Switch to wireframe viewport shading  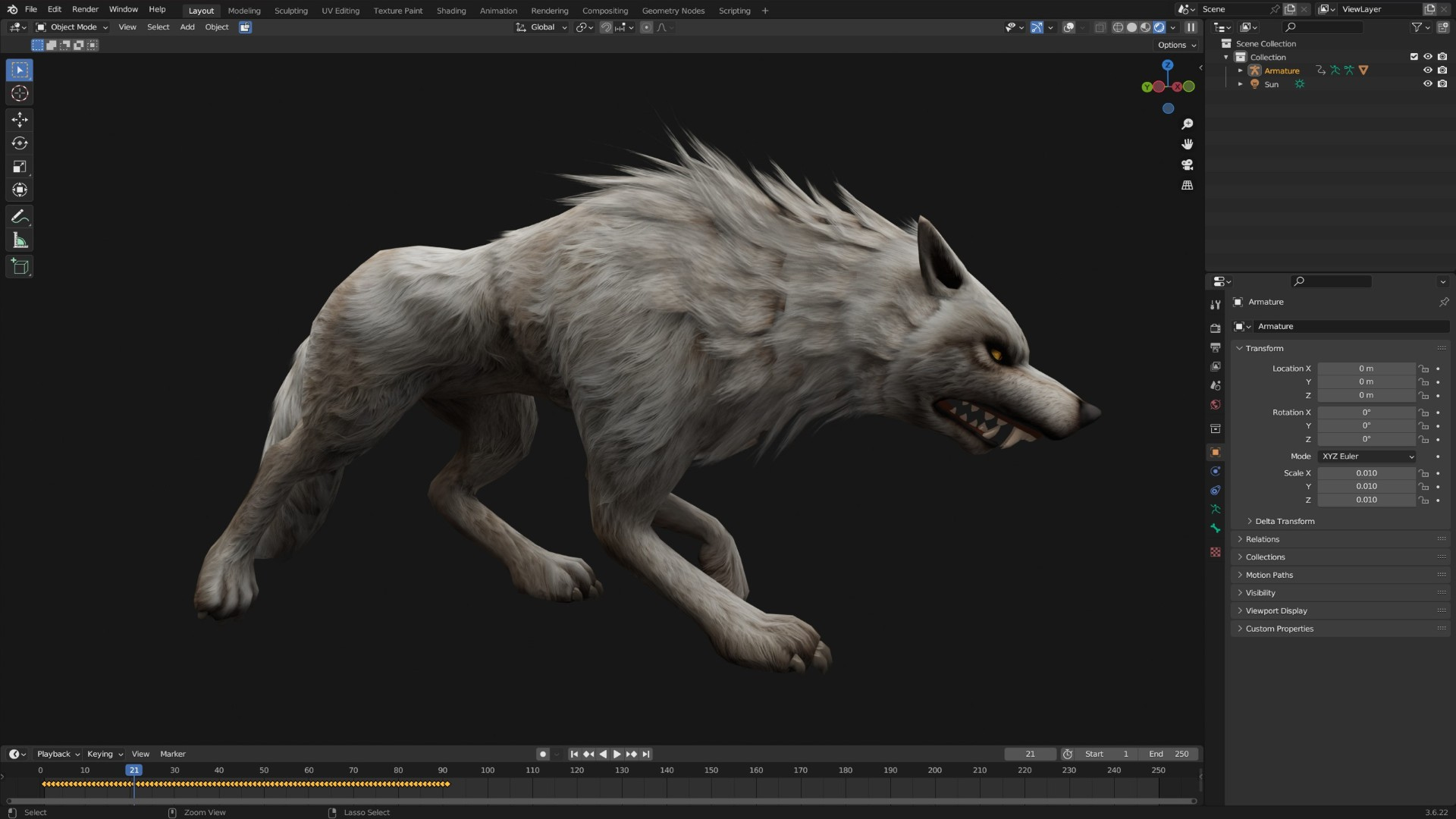pos(1118,27)
